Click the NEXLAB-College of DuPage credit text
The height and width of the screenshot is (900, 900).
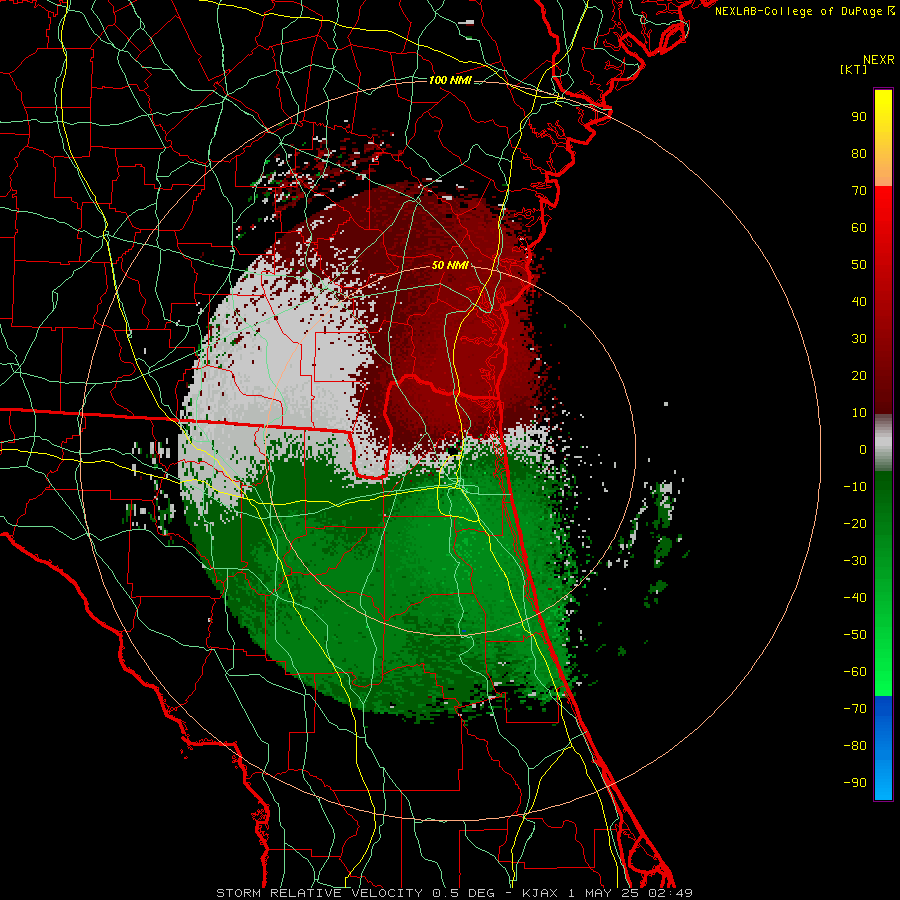pyautogui.click(x=805, y=11)
